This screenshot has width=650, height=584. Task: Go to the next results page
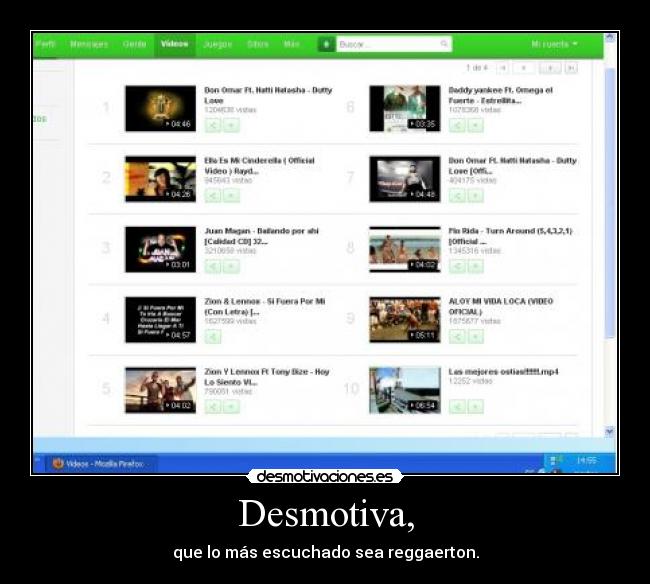coord(550,68)
